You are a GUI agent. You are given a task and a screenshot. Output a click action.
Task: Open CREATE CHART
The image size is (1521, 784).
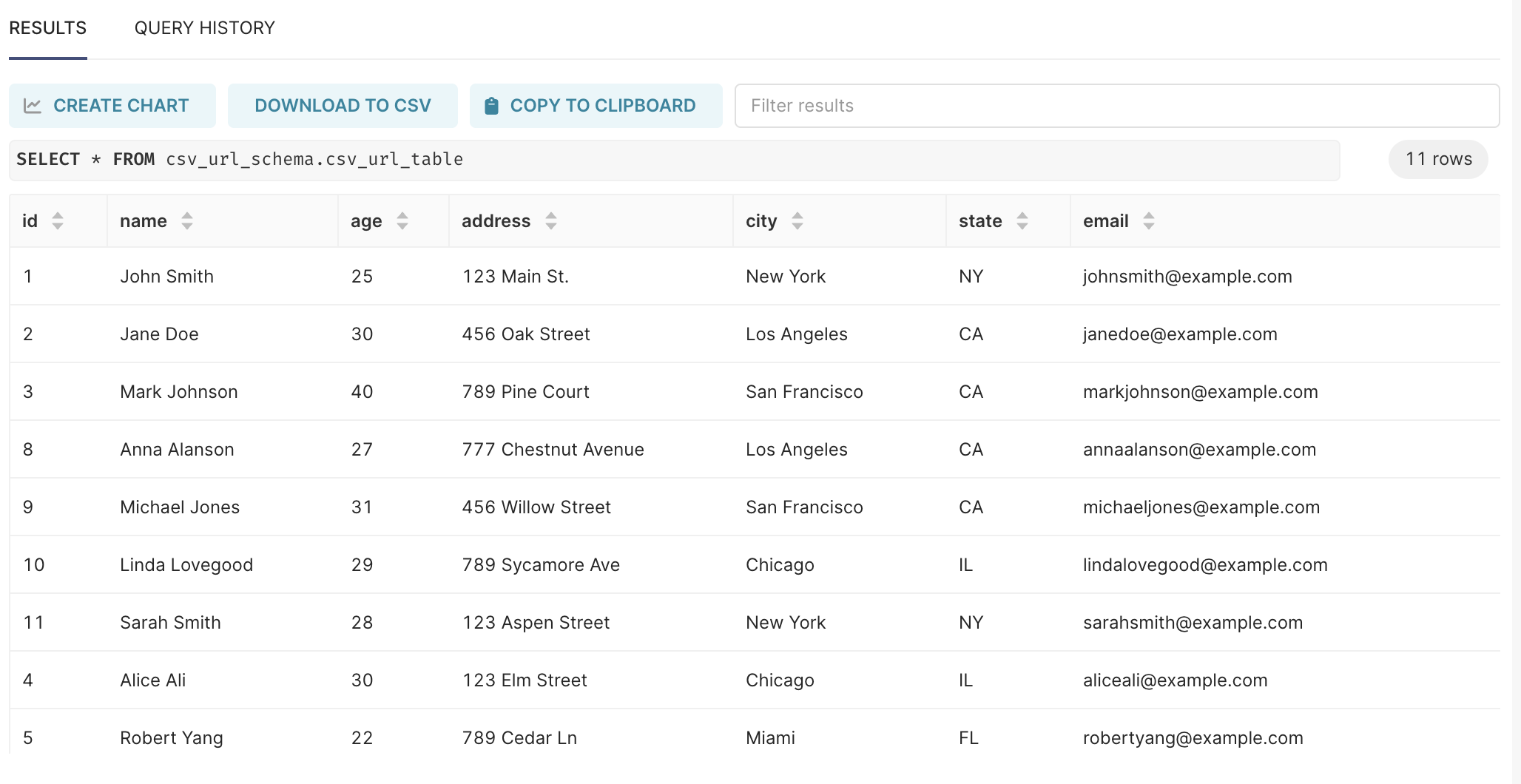112,105
